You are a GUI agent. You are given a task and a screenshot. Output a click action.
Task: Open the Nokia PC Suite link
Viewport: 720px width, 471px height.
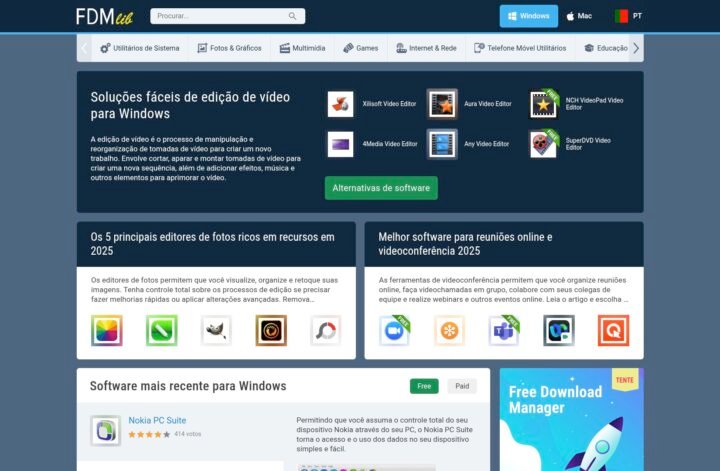[157, 420]
